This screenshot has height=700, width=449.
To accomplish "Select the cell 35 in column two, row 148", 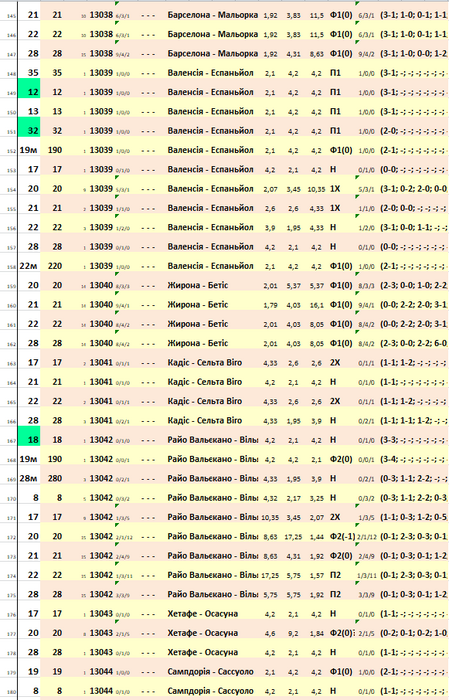I will tap(57, 73).
